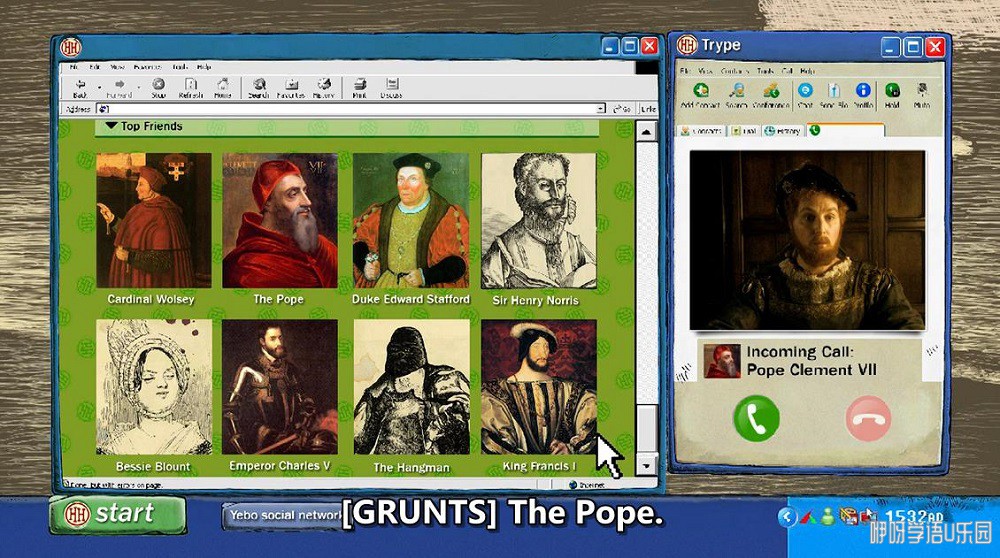Open Trype Call menu

(x=787, y=71)
